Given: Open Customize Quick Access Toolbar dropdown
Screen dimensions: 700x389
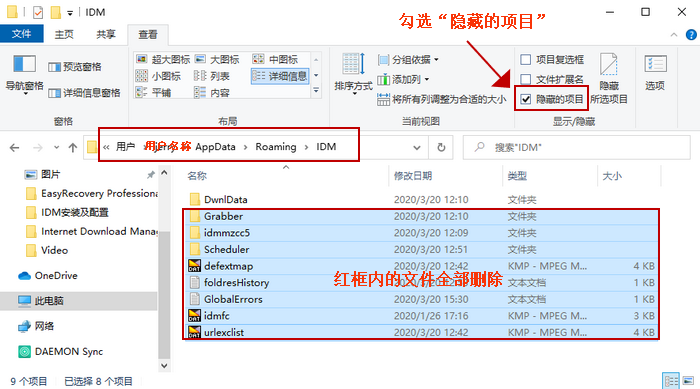Looking at the screenshot, I should (x=70, y=13).
